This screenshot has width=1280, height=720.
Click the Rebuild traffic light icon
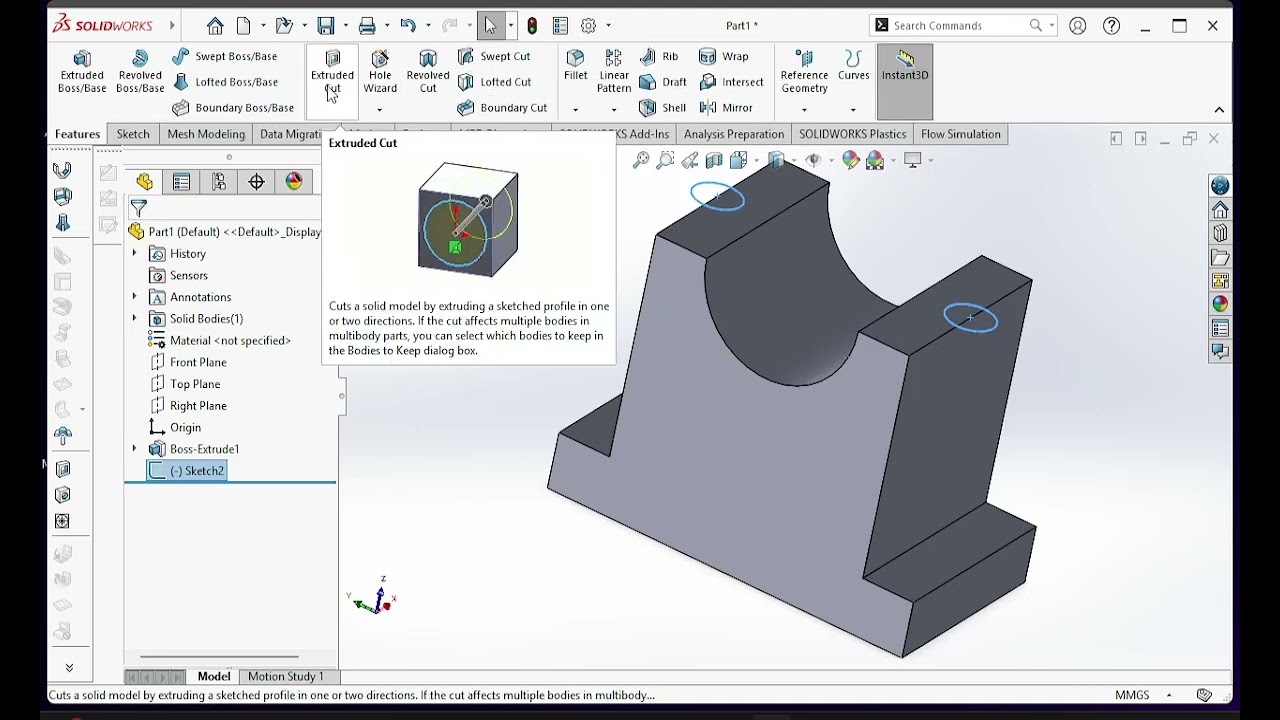tap(532, 26)
